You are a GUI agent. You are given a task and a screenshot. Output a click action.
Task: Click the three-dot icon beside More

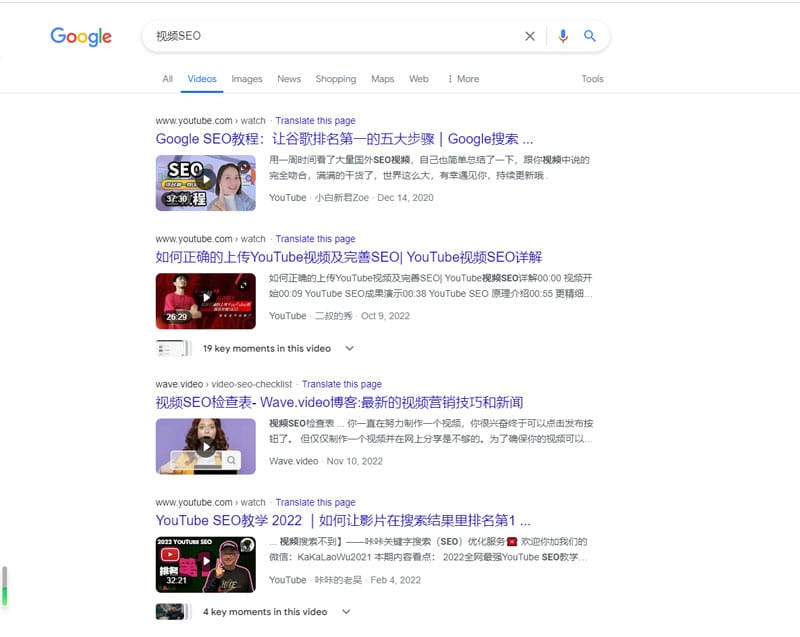(x=450, y=79)
